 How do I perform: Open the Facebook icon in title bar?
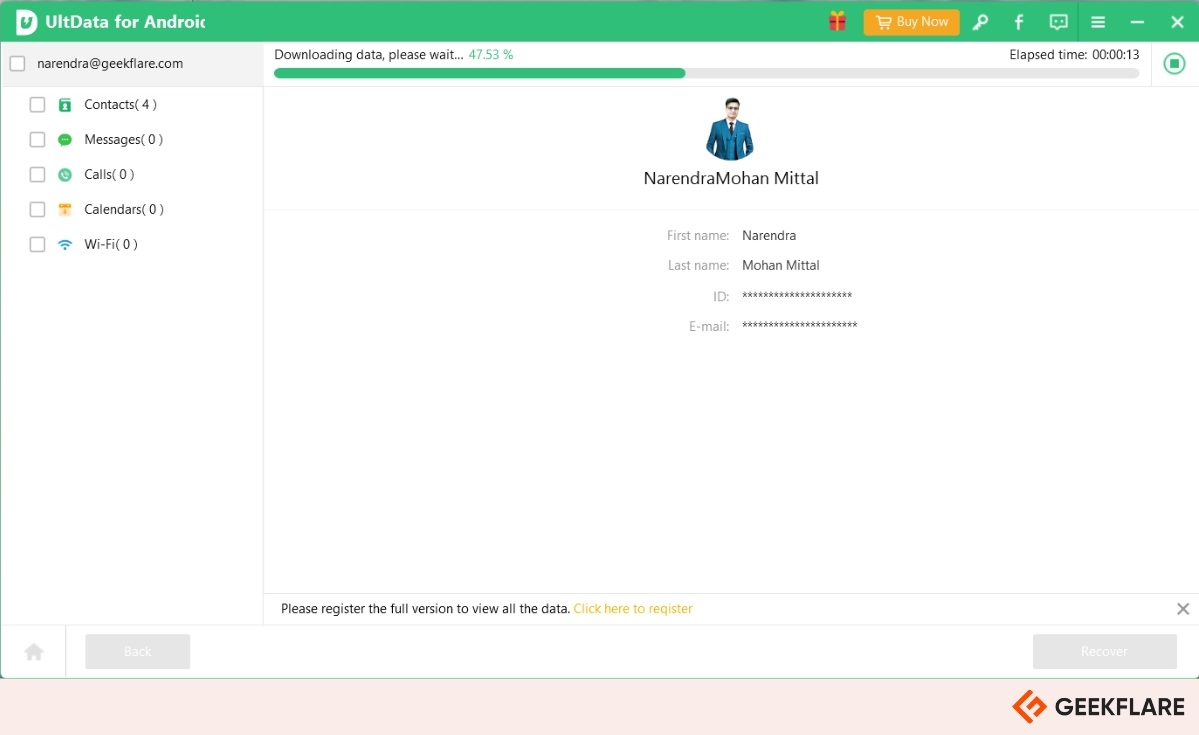click(x=1019, y=22)
